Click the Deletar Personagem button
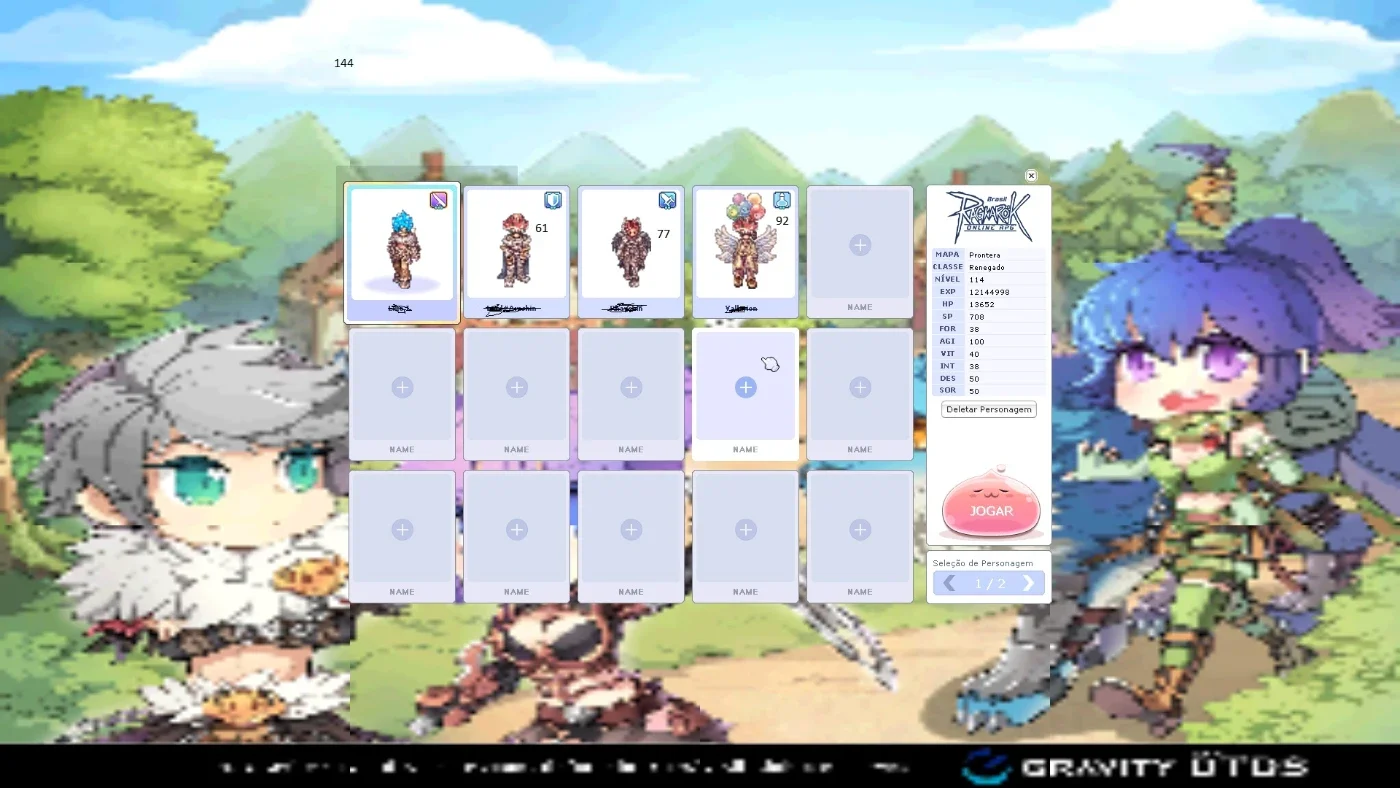 tap(989, 409)
